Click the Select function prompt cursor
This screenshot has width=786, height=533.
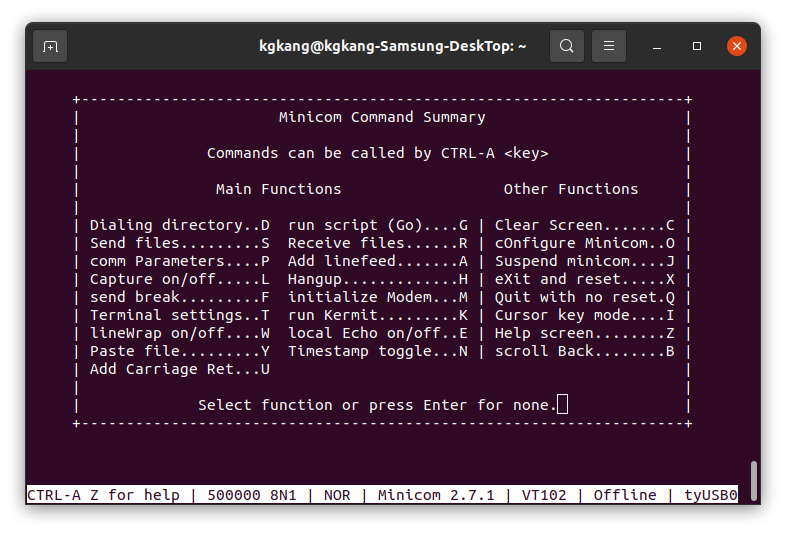pyautogui.click(x=562, y=404)
